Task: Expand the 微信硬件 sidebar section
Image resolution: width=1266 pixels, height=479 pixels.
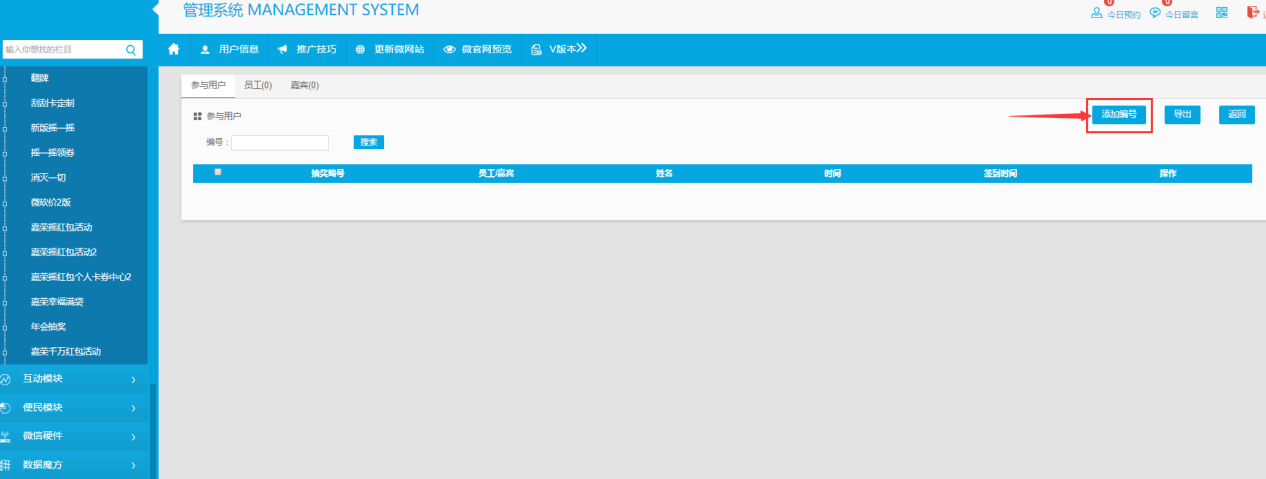Action: (70, 436)
